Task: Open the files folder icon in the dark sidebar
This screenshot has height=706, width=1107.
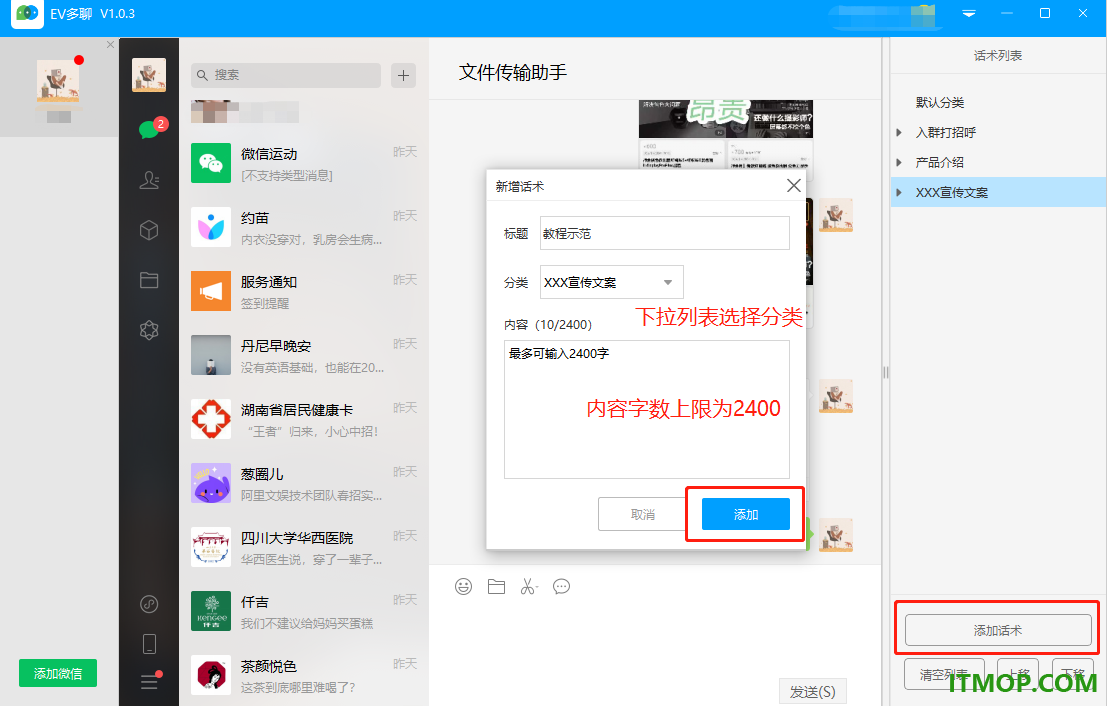Action: [149, 280]
